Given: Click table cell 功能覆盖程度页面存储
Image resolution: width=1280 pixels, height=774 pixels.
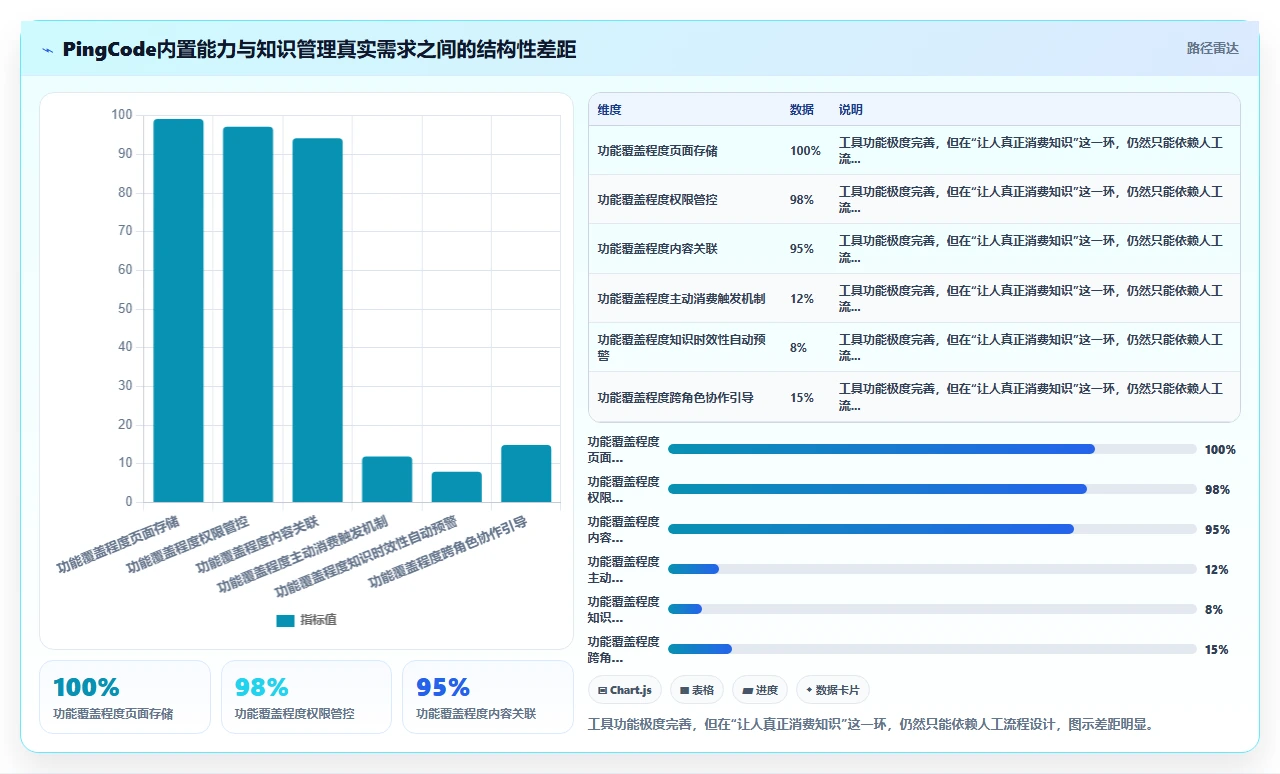Looking at the screenshot, I should click(x=657, y=151).
